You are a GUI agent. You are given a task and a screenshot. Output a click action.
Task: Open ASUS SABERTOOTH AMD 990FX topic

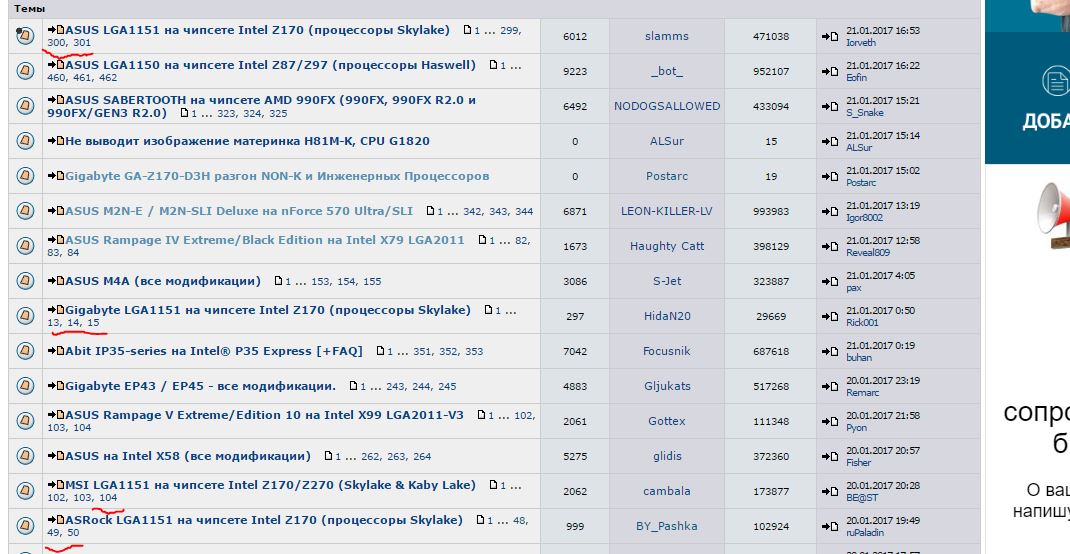[x=261, y=106]
